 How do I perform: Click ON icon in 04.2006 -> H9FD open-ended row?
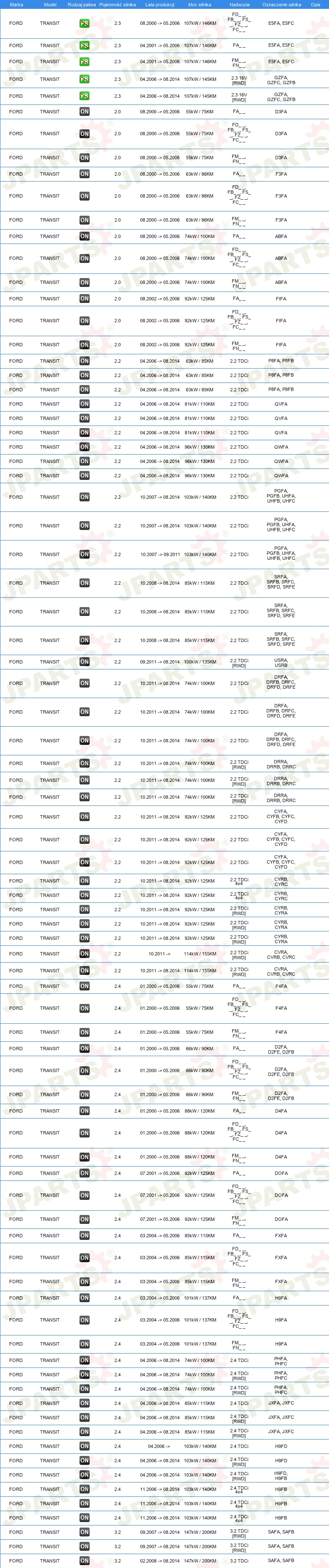(85, 1446)
